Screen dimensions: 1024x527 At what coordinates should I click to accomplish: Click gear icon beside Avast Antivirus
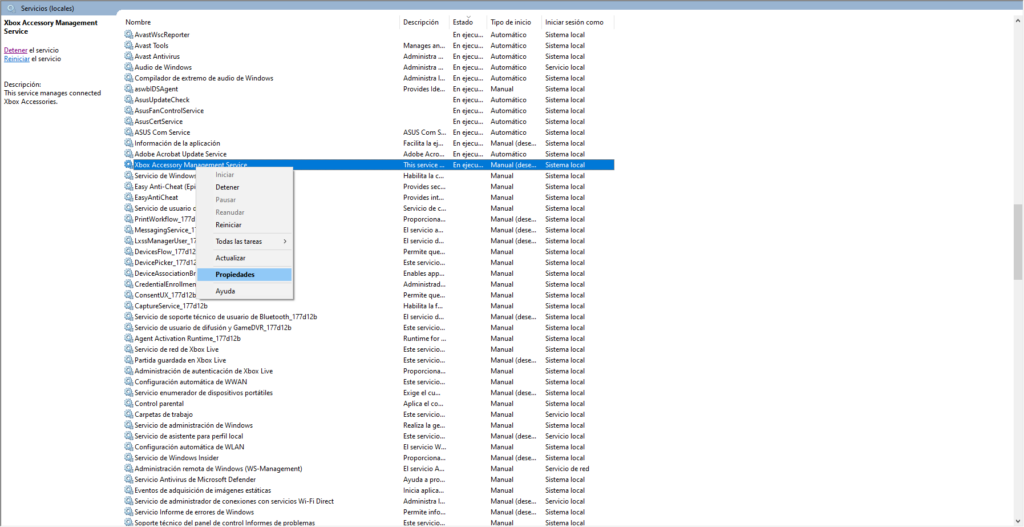129,56
